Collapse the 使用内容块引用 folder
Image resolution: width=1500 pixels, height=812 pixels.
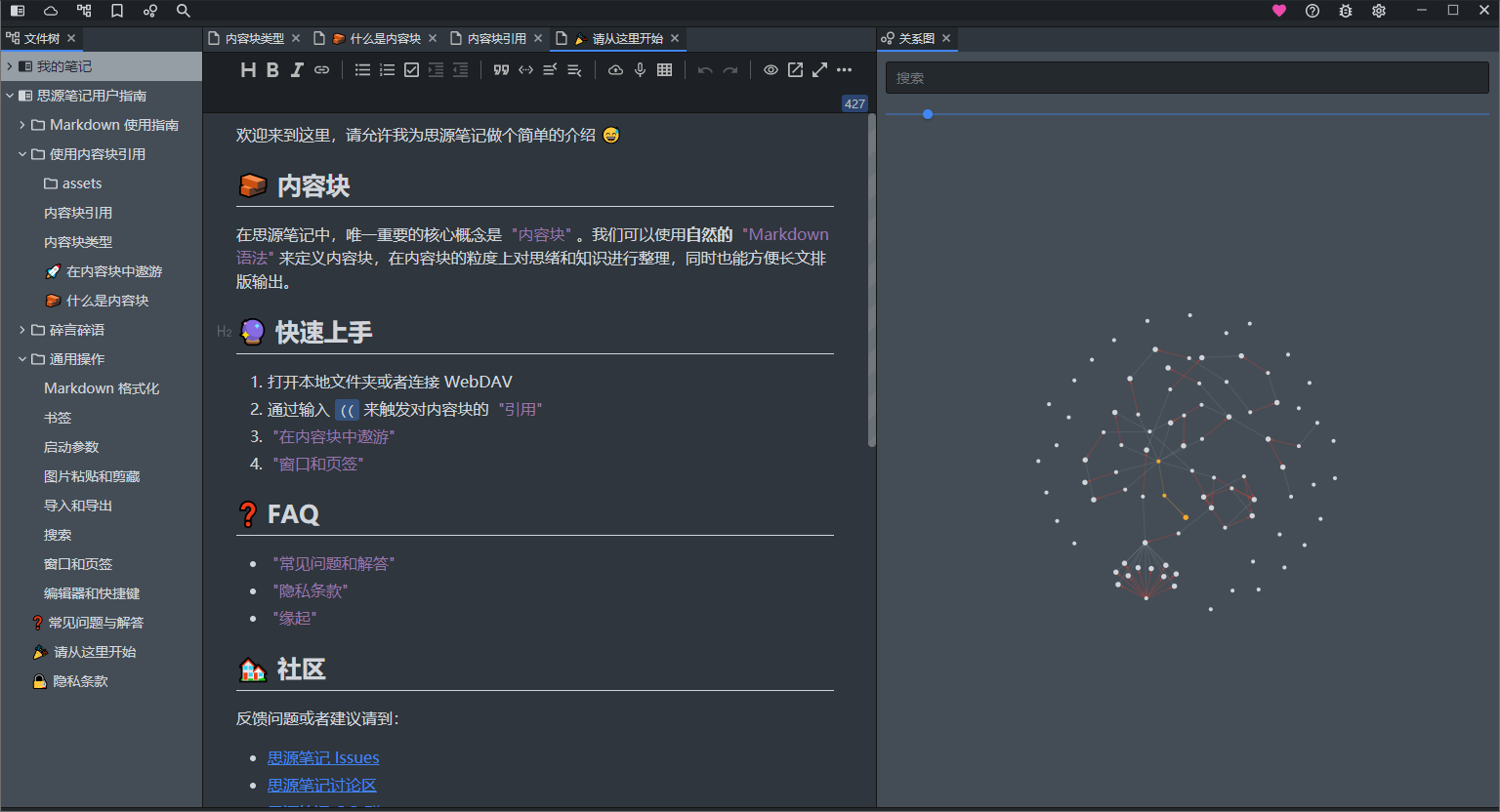22,154
